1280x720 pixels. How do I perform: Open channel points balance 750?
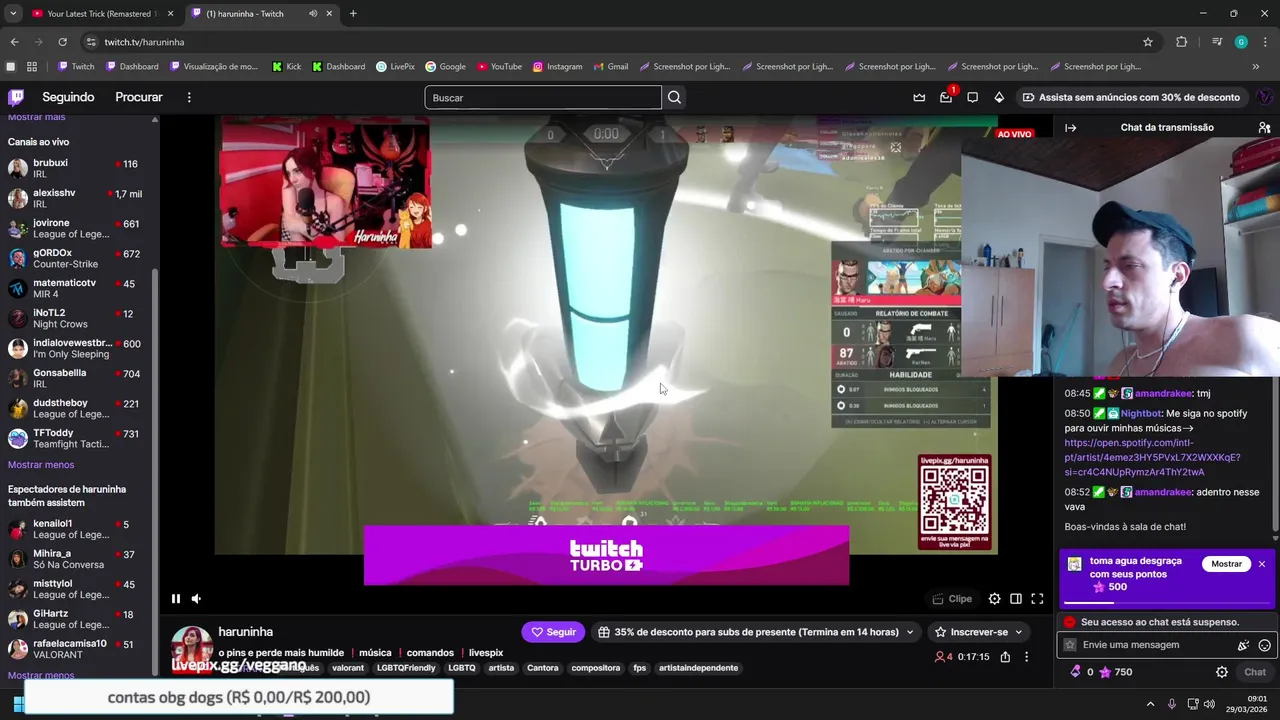[x=1115, y=672]
